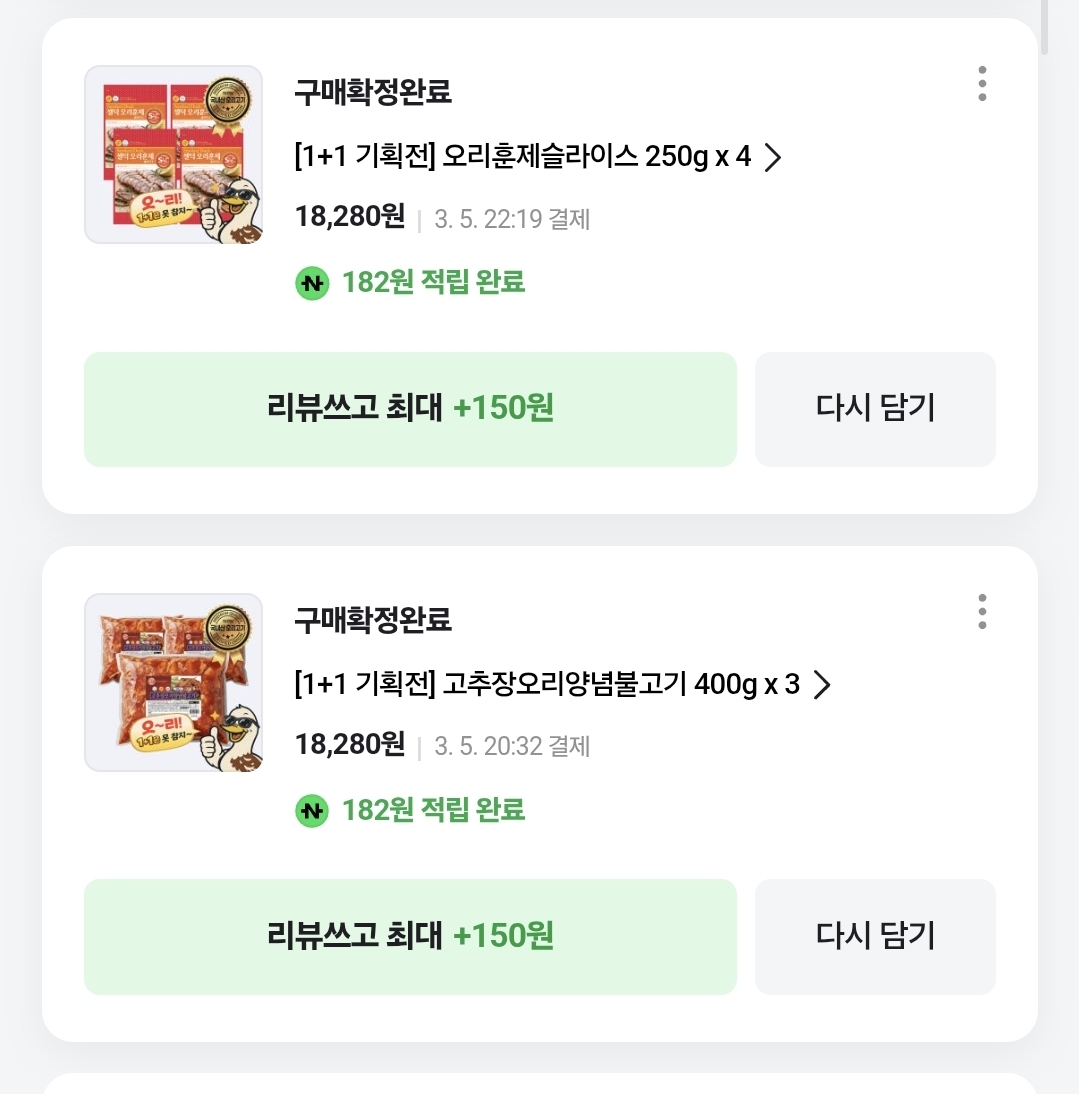Open 고추장오리양념불고기 400g x 3 product title
Screen dimensions: 1079x1094
click(x=547, y=685)
